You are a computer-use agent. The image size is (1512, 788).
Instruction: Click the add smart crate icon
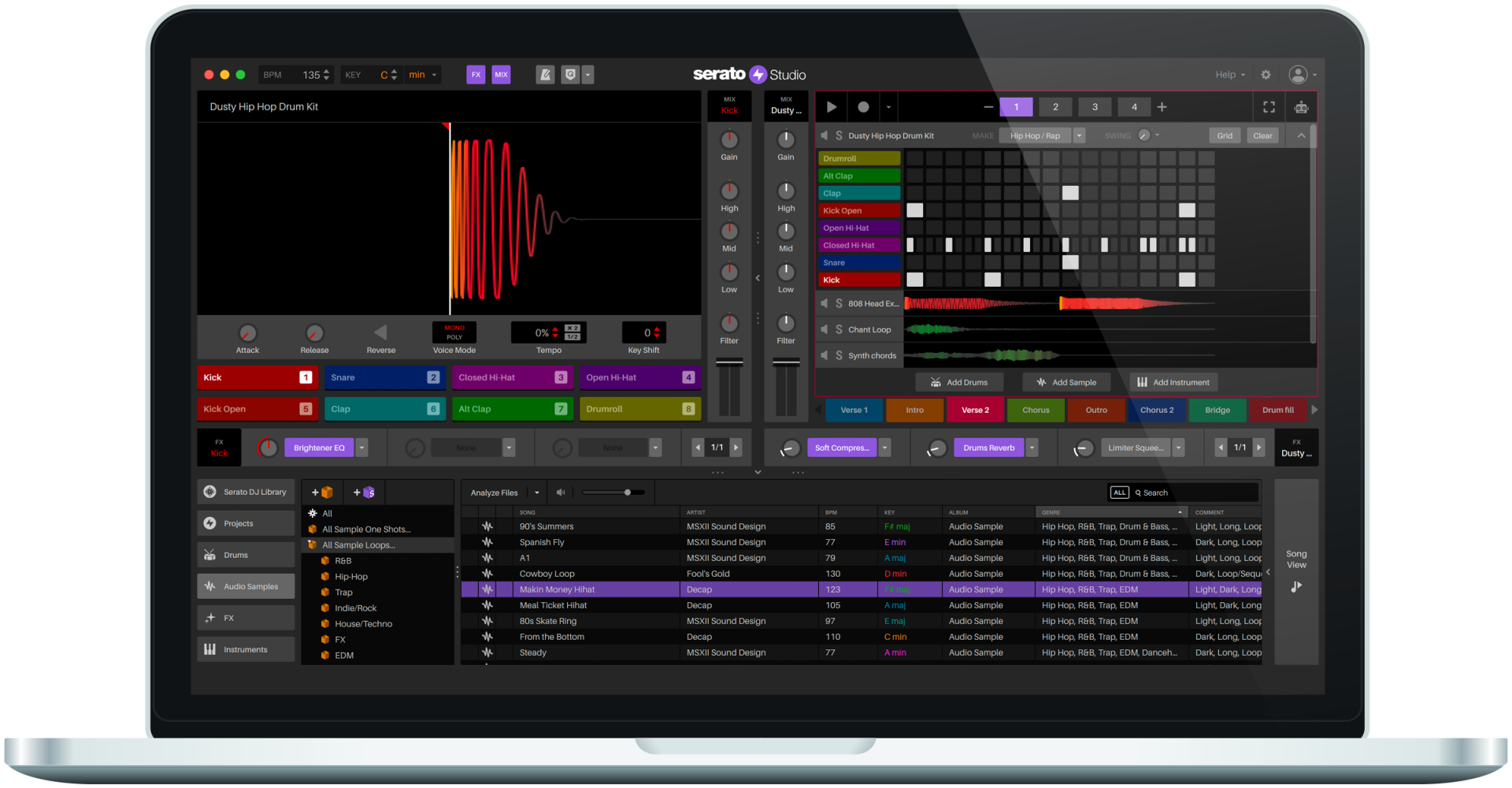(x=364, y=492)
